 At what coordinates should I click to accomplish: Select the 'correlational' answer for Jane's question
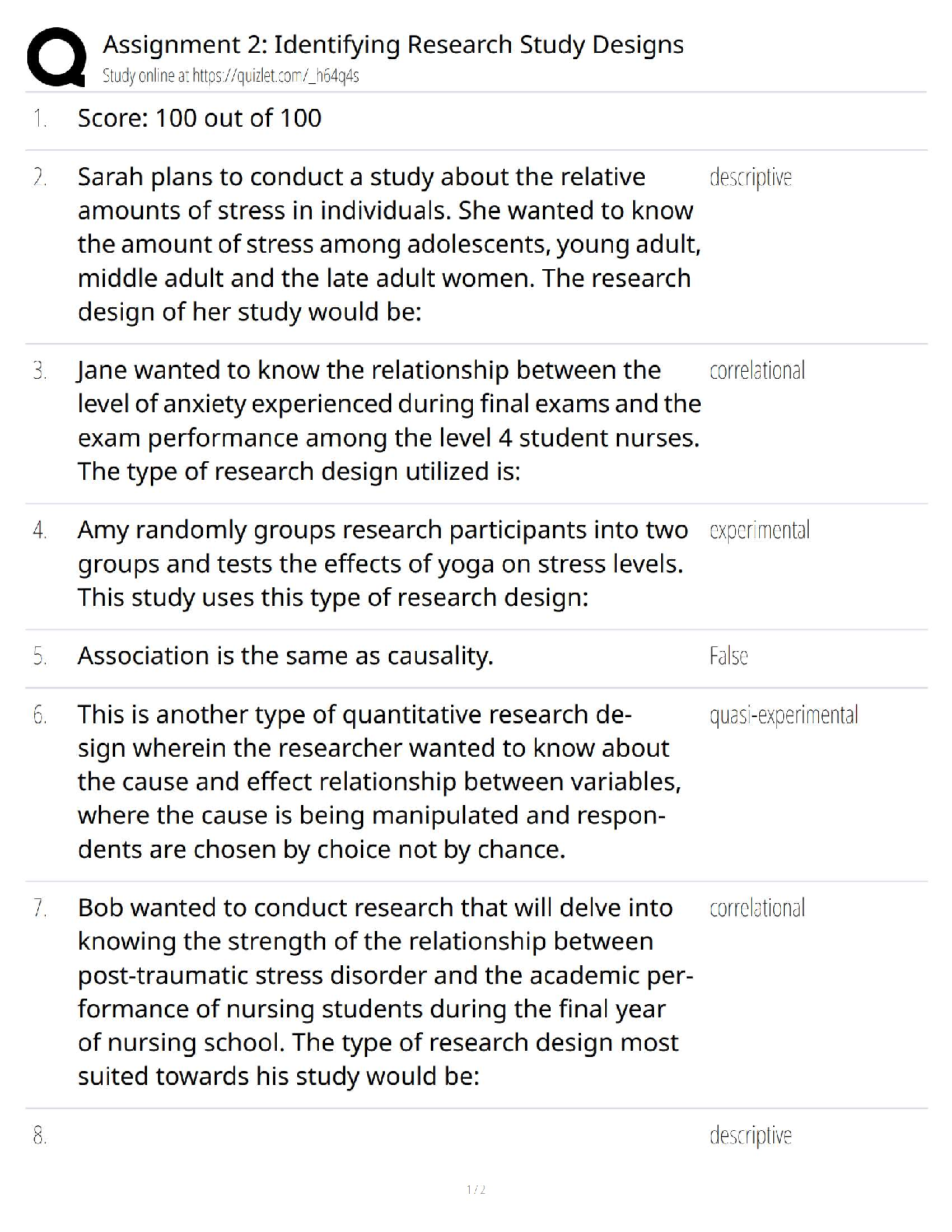(x=757, y=371)
